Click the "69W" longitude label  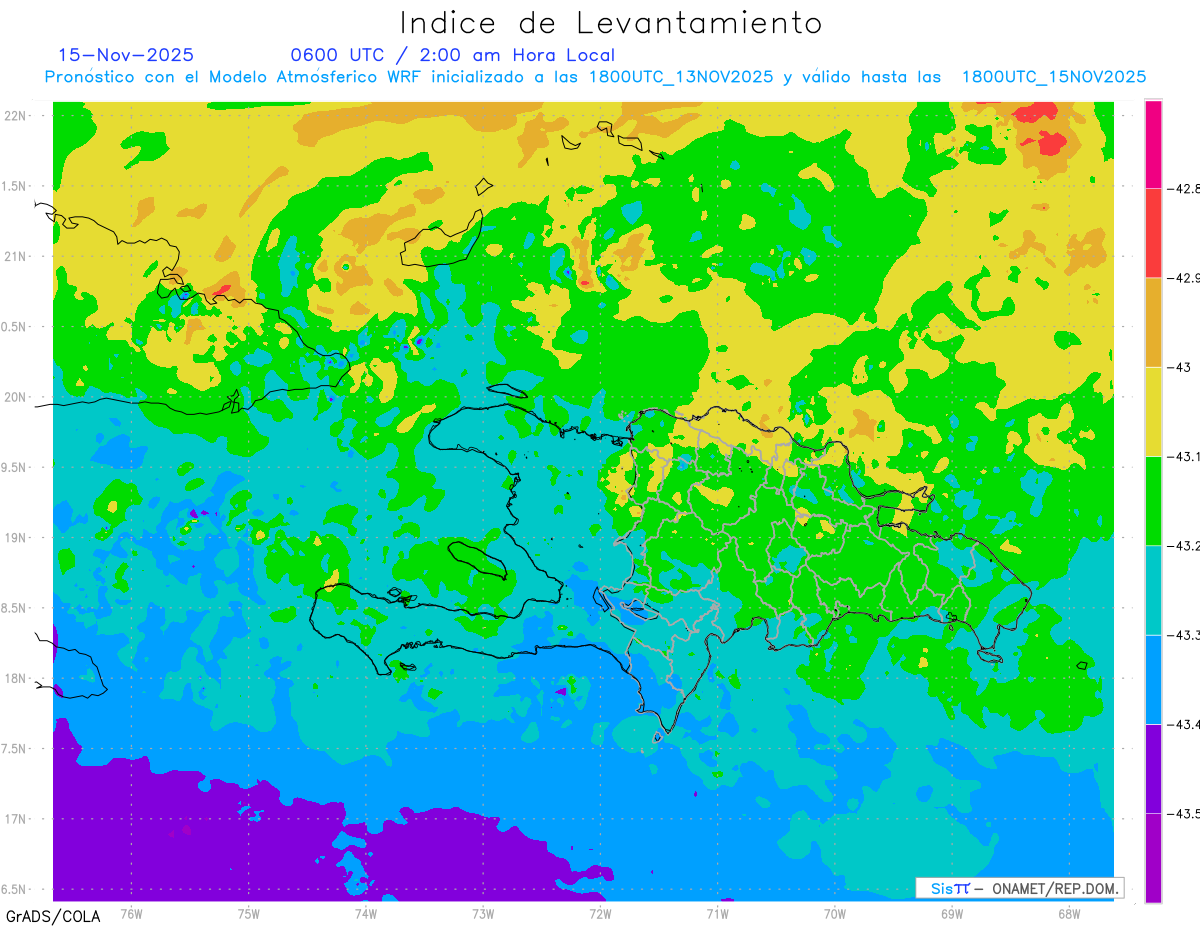[951, 912]
